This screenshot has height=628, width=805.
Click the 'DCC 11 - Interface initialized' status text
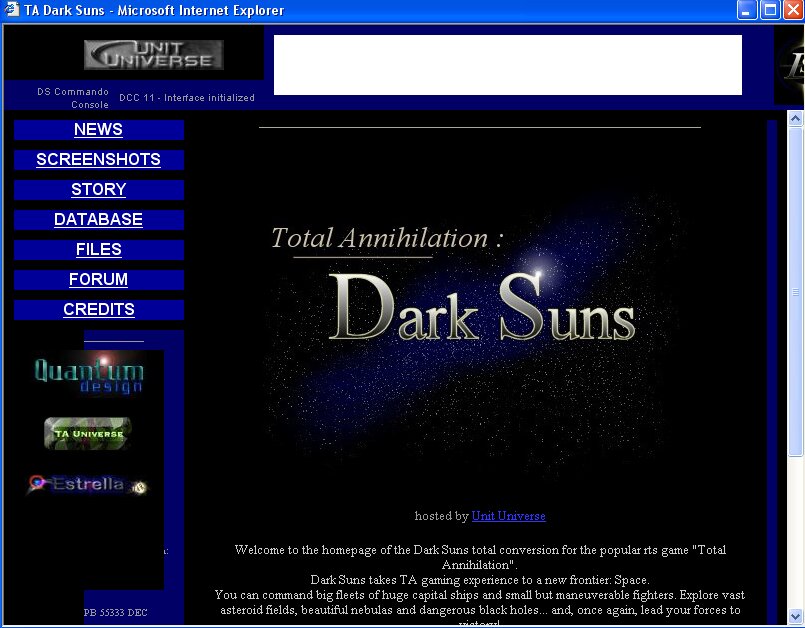[x=187, y=98]
